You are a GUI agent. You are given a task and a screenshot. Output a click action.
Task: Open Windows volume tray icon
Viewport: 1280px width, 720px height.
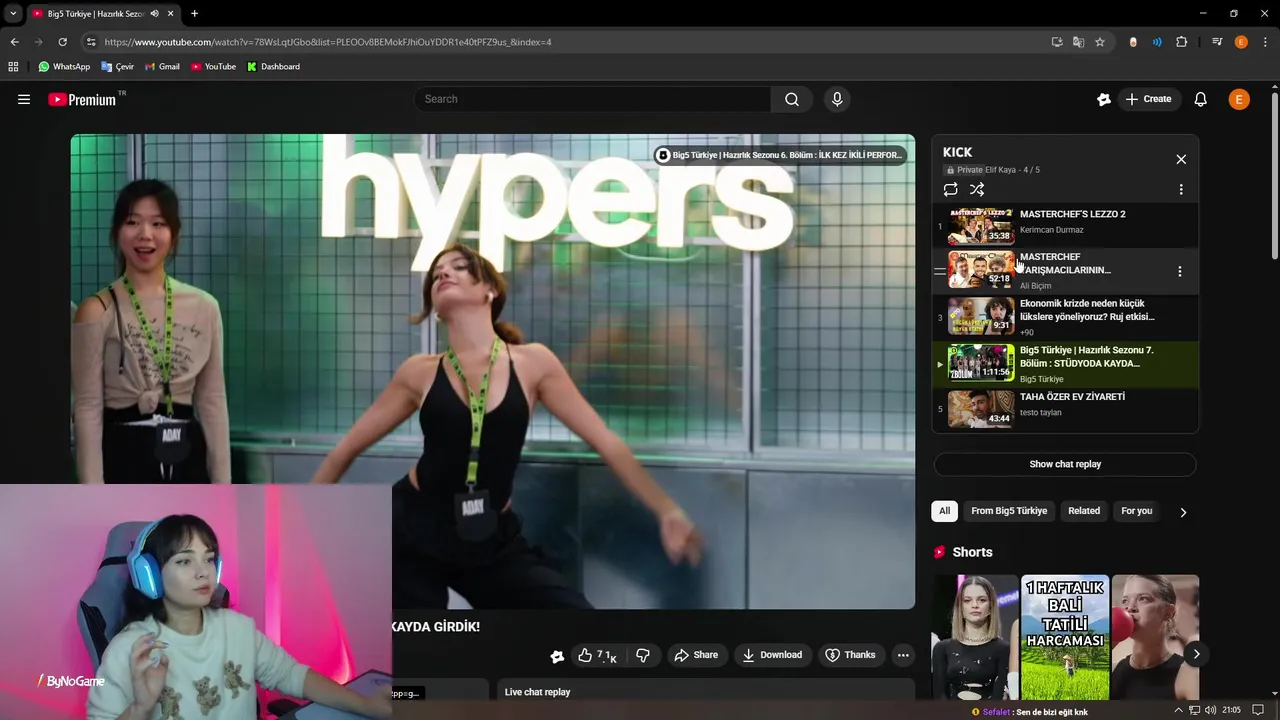[x=1211, y=710]
